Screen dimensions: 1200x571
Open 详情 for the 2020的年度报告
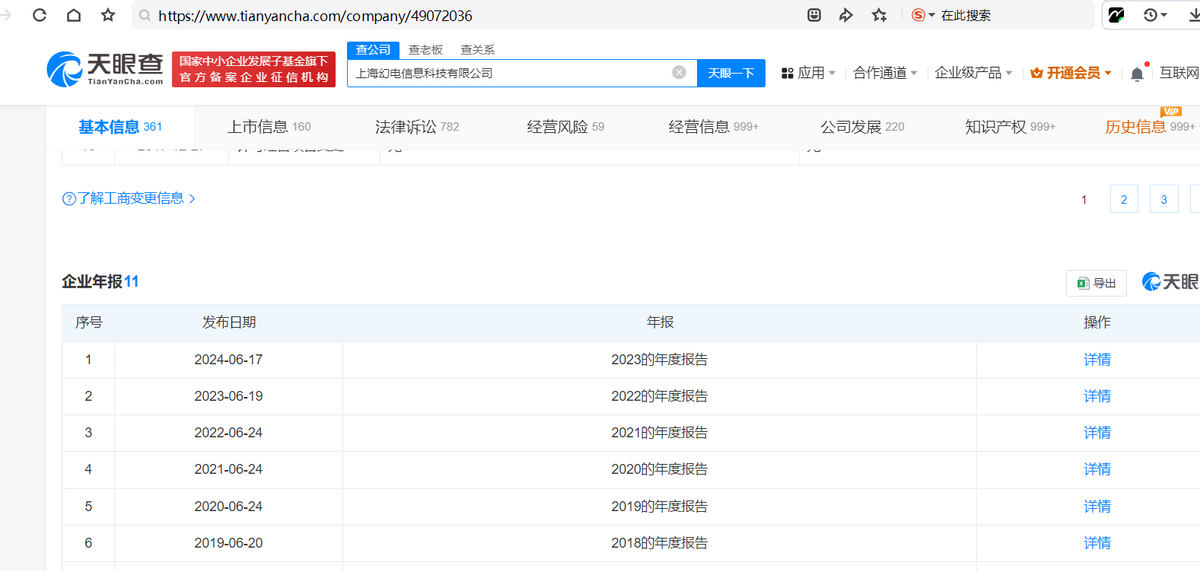1097,469
